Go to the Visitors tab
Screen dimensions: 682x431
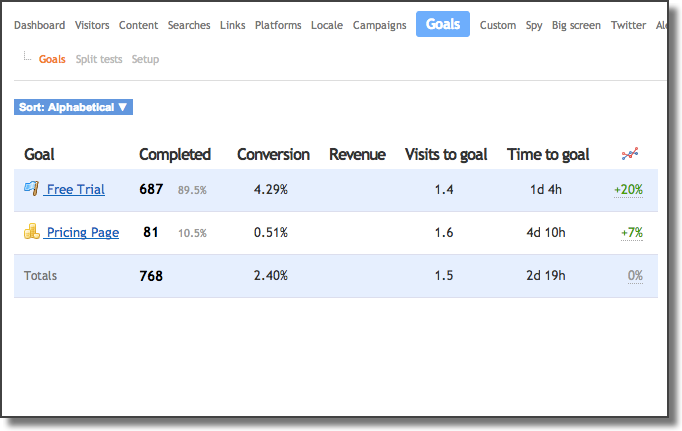pos(92,25)
